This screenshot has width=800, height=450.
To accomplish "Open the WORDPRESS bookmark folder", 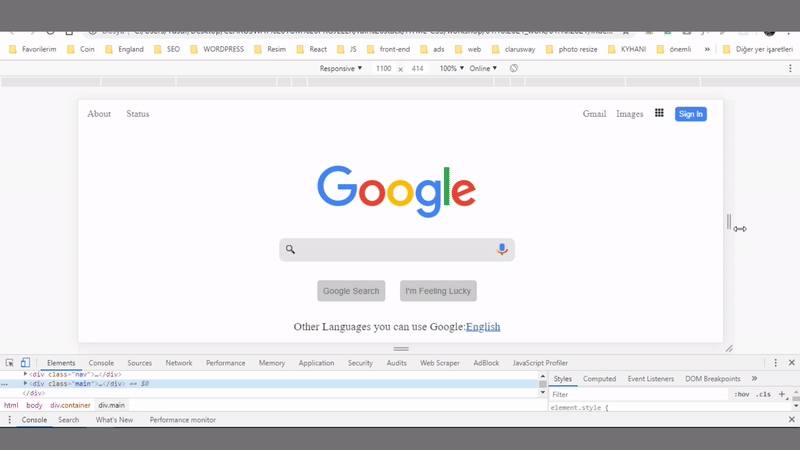I will pos(217,49).
